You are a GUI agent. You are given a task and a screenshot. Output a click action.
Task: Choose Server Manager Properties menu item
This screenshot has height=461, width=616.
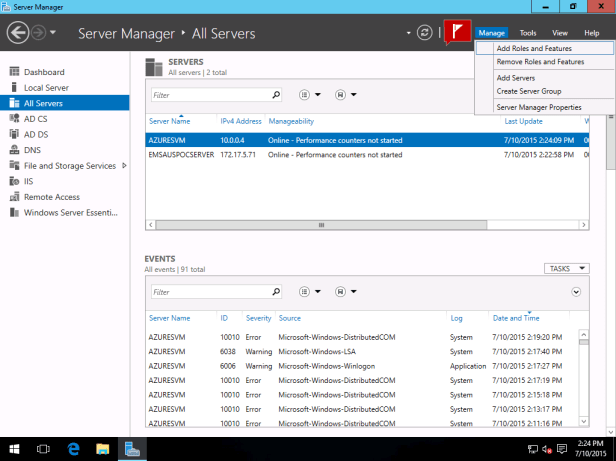pos(539,106)
